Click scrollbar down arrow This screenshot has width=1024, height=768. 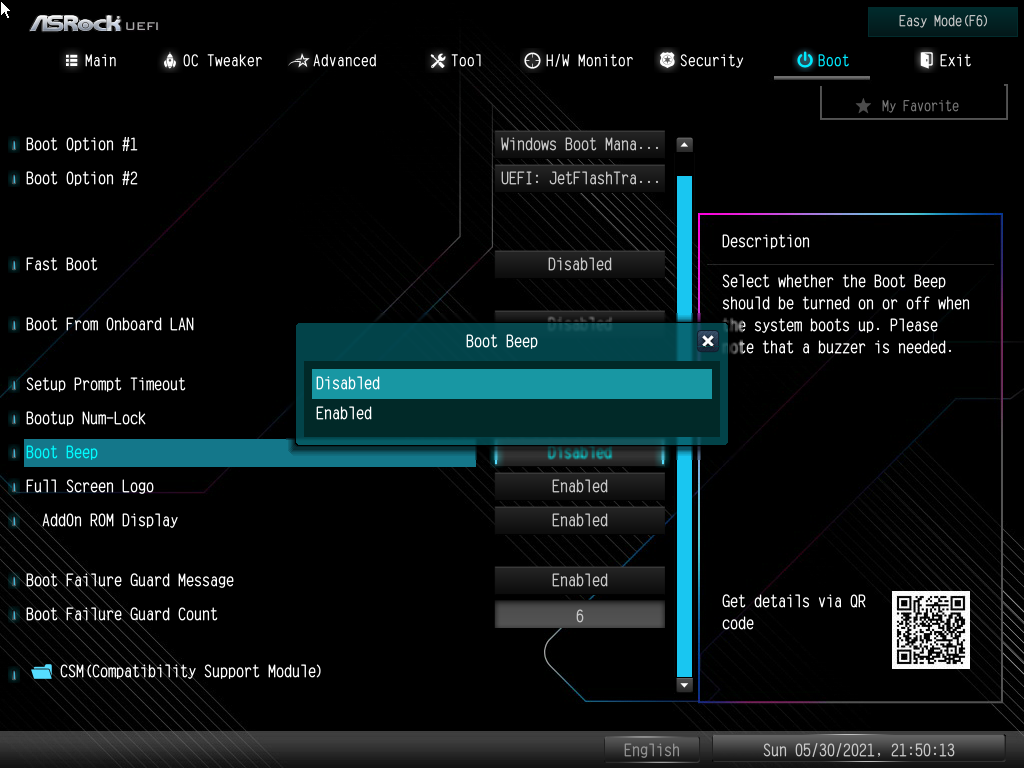[x=684, y=685]
